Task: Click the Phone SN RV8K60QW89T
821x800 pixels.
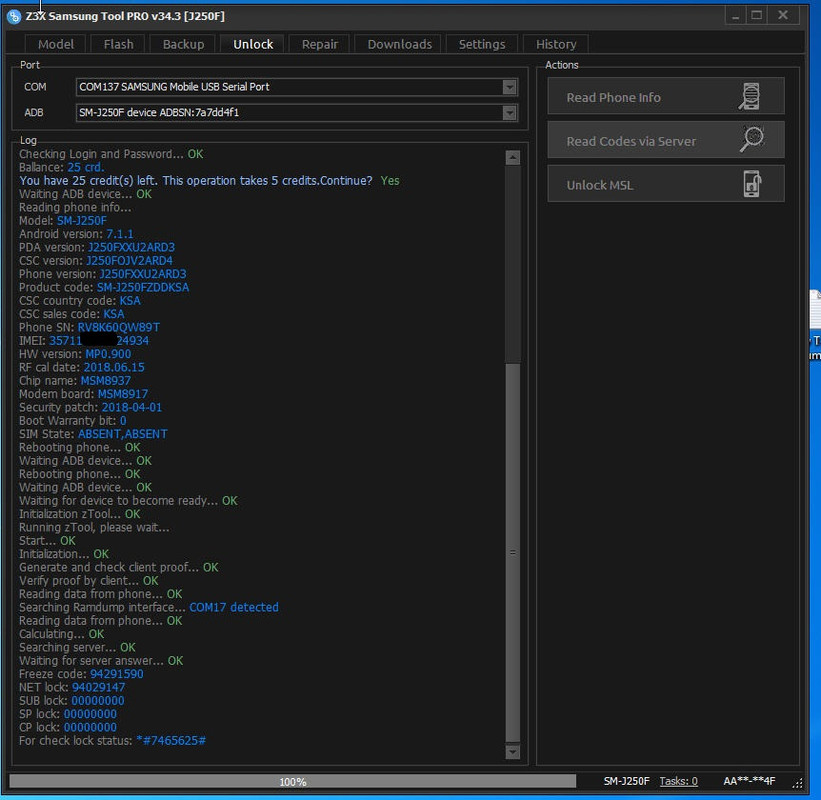Action: [118, 328]
